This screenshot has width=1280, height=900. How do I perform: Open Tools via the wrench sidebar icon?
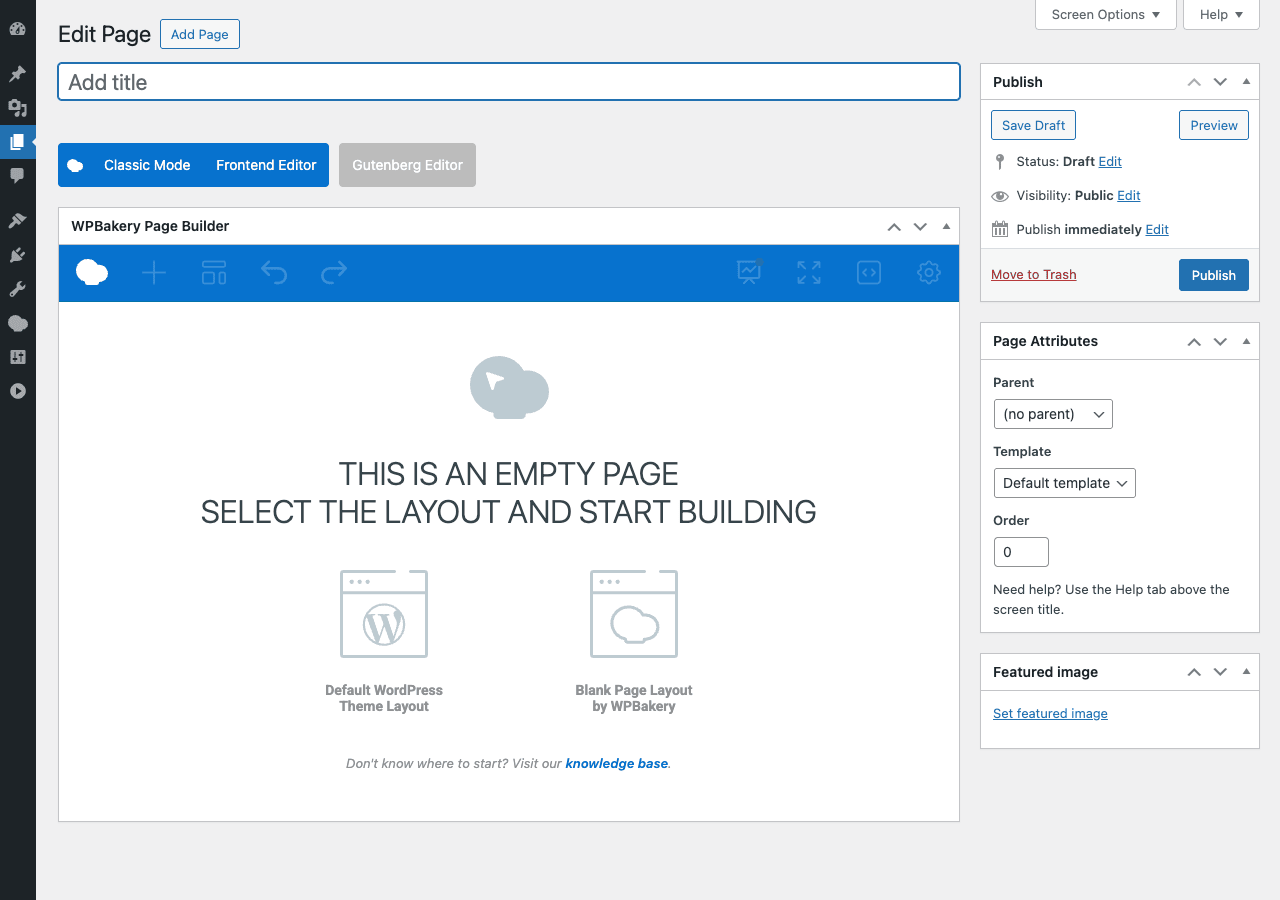tap(17, 289)
